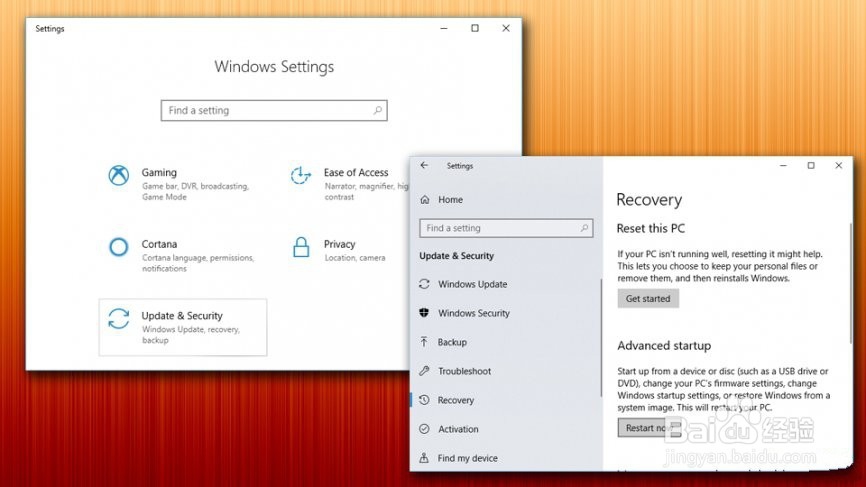
Task: Click Restart now under Advanced startup
Action: (649, 428)
